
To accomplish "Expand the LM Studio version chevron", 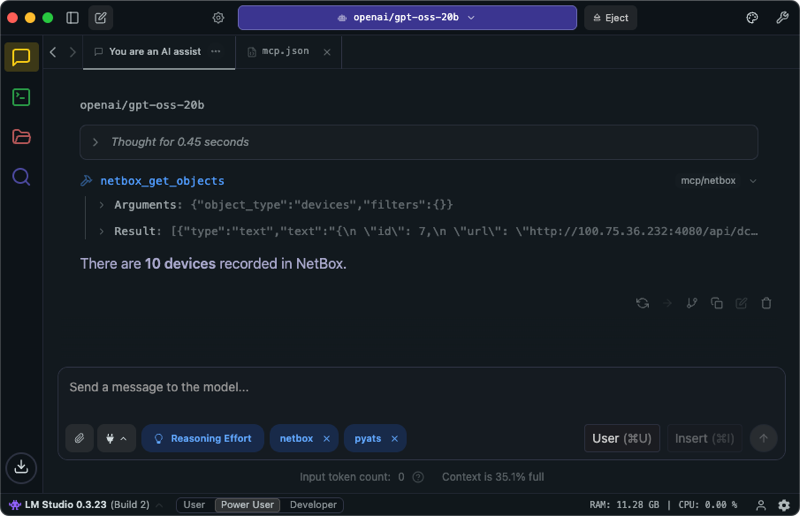I will click(x=159, y=505).
